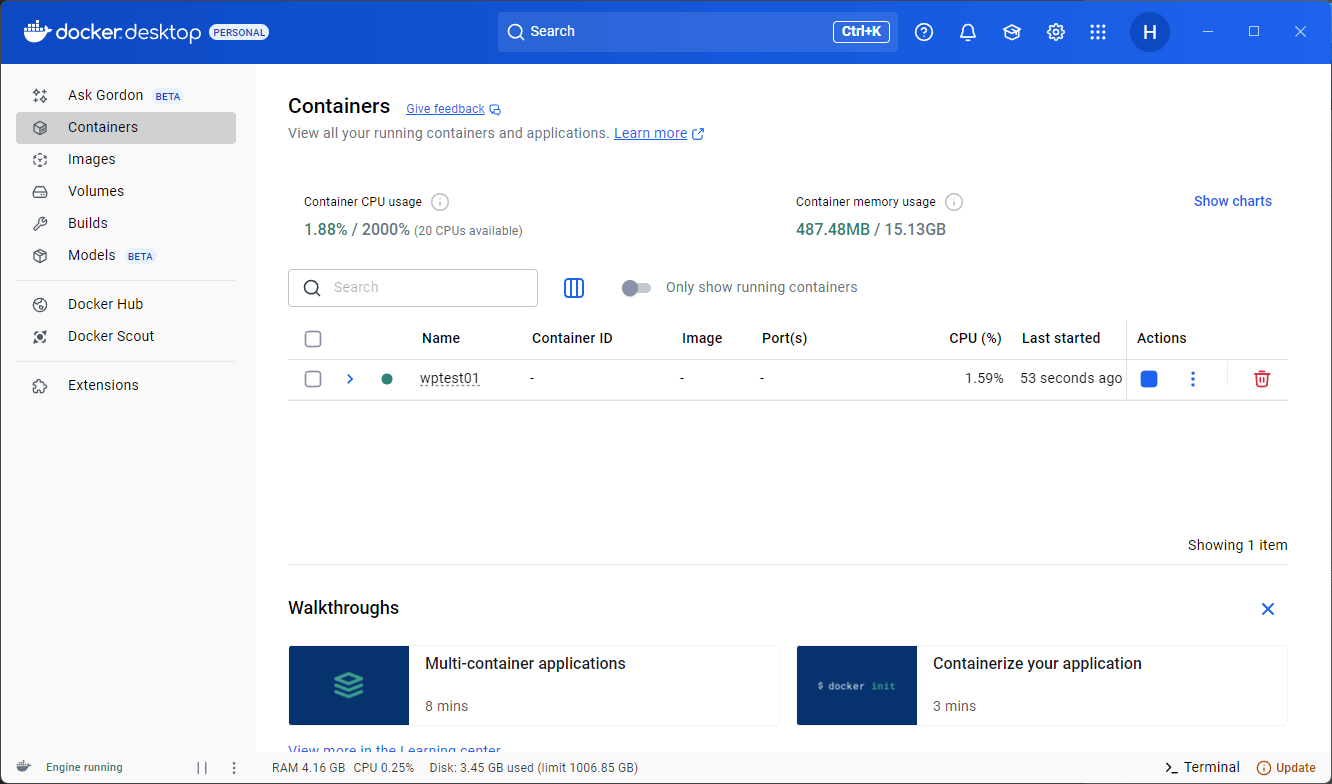Click the feedback speech bubble icon
1332x784 pixels.
[495, 109]
